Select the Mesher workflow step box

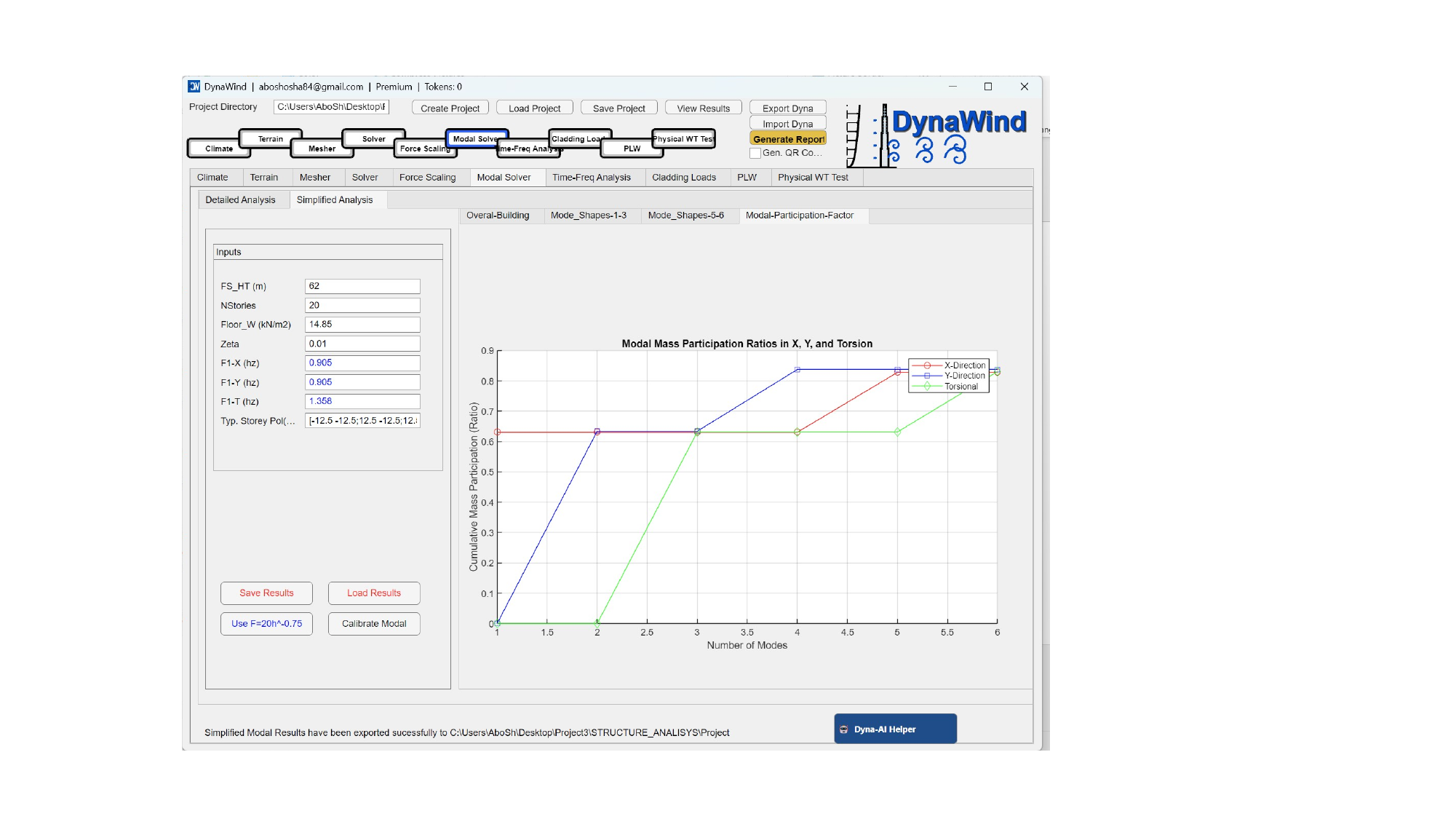322,149
